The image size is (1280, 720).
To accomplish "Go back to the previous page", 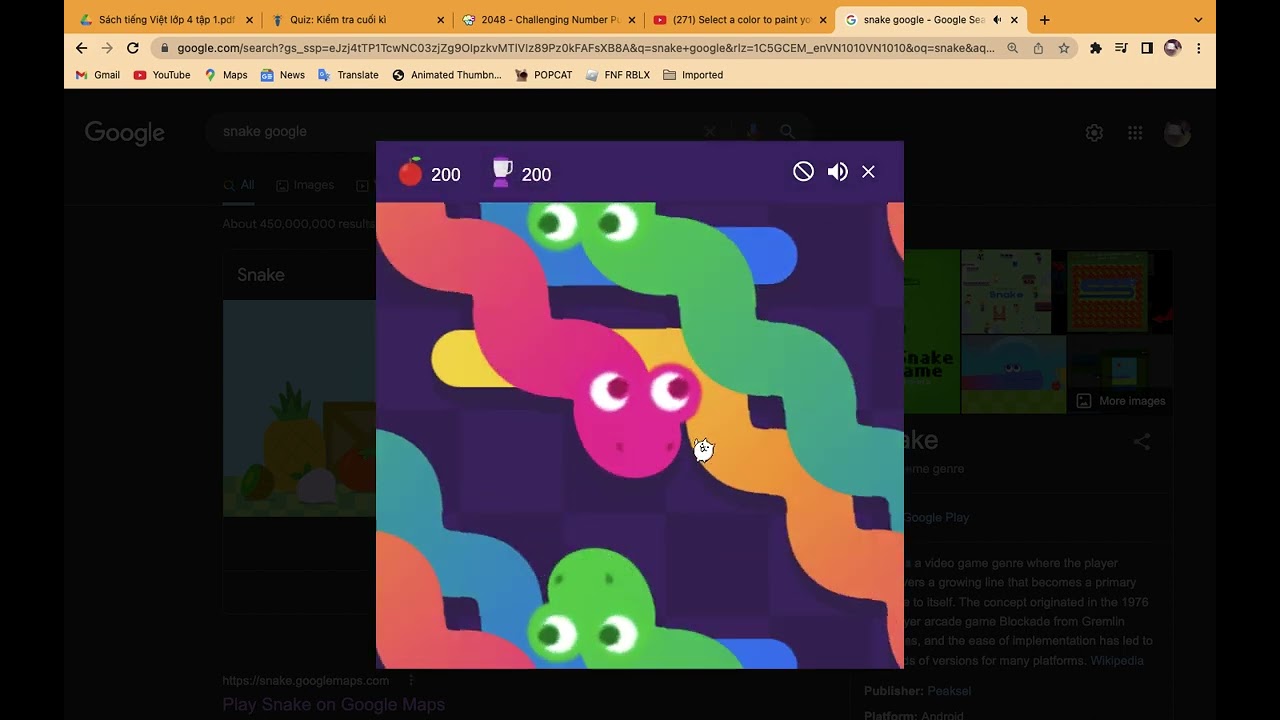I will [x=82, y=48].
